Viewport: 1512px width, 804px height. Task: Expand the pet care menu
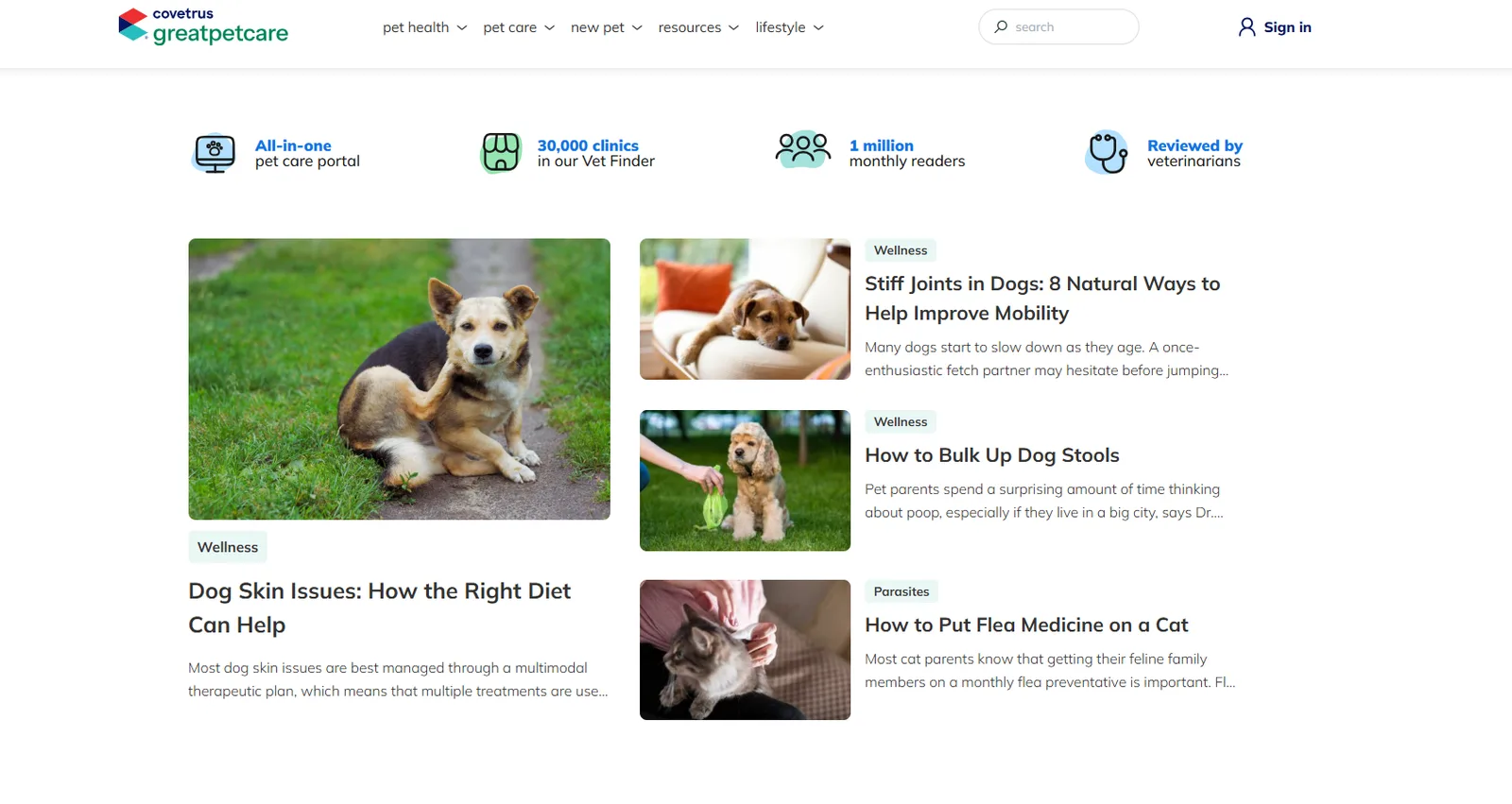pos(519,27)
